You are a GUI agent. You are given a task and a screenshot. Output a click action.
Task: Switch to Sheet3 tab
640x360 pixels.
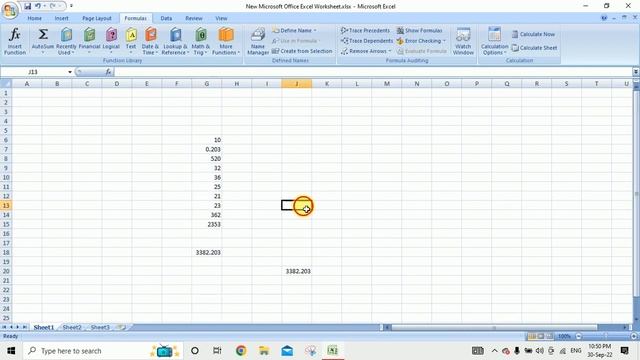tap(100, 327)
